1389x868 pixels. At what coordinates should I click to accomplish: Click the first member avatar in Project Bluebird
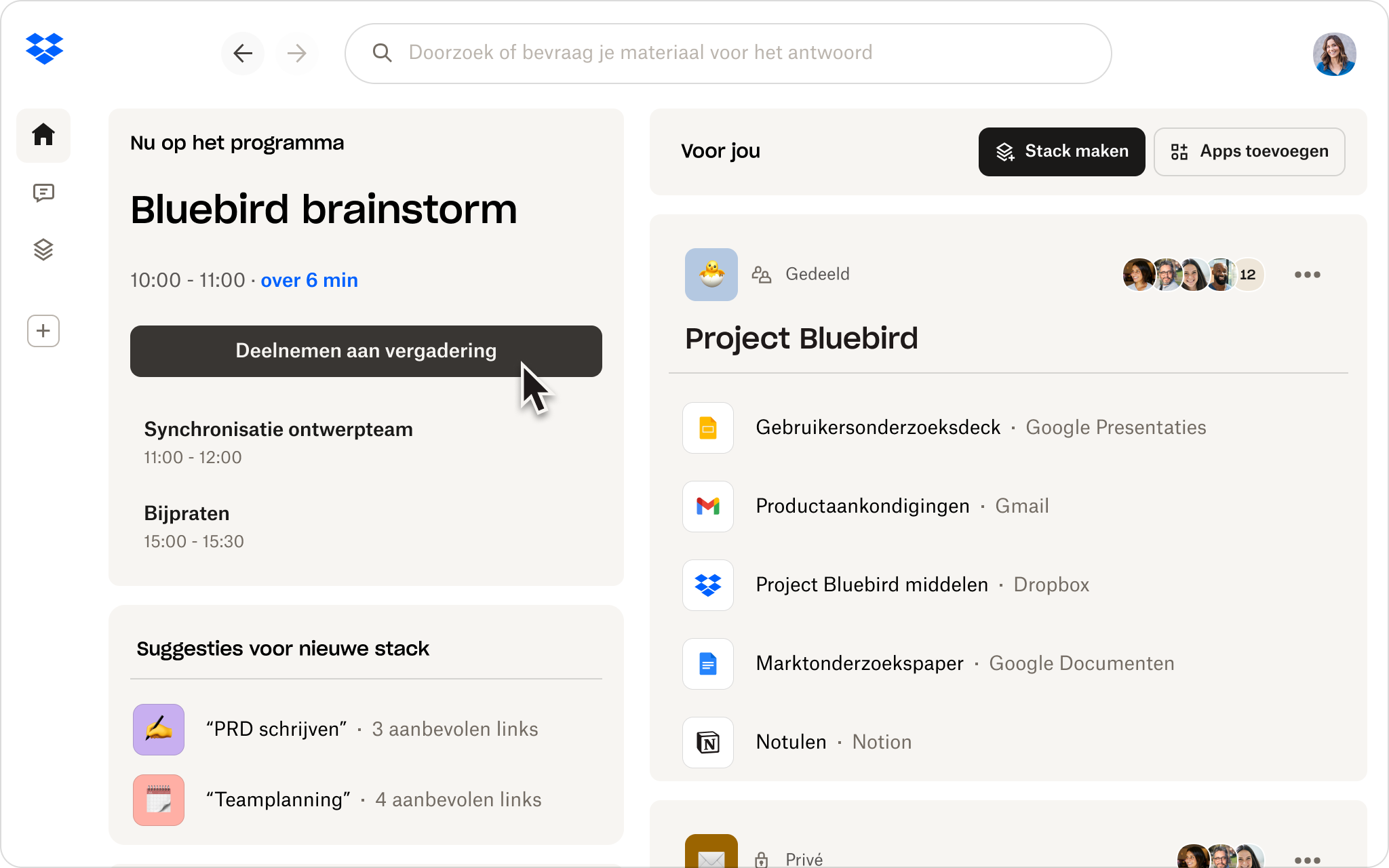coord(1139,275)
